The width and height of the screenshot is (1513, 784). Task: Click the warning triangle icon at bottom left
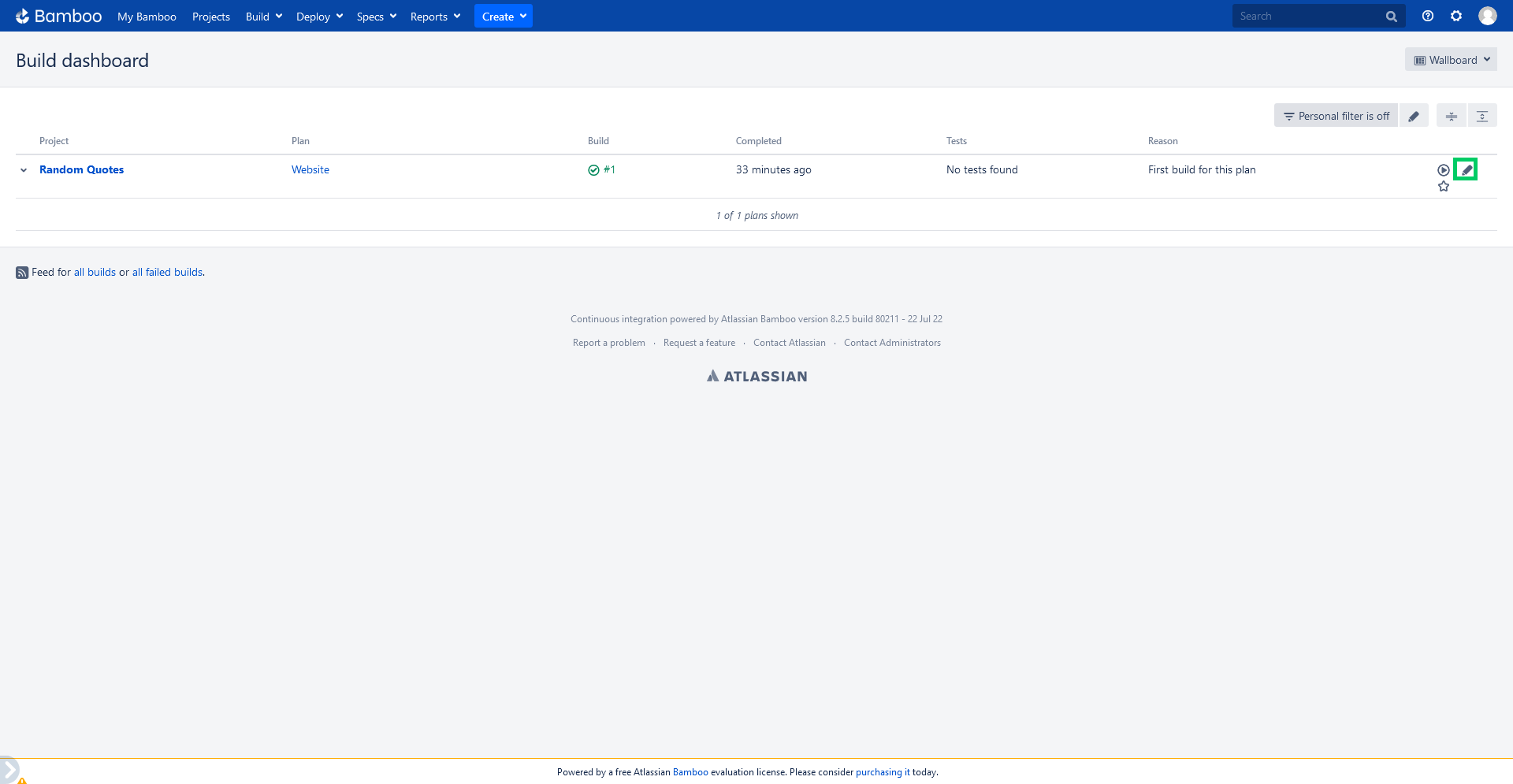(22, 781)
